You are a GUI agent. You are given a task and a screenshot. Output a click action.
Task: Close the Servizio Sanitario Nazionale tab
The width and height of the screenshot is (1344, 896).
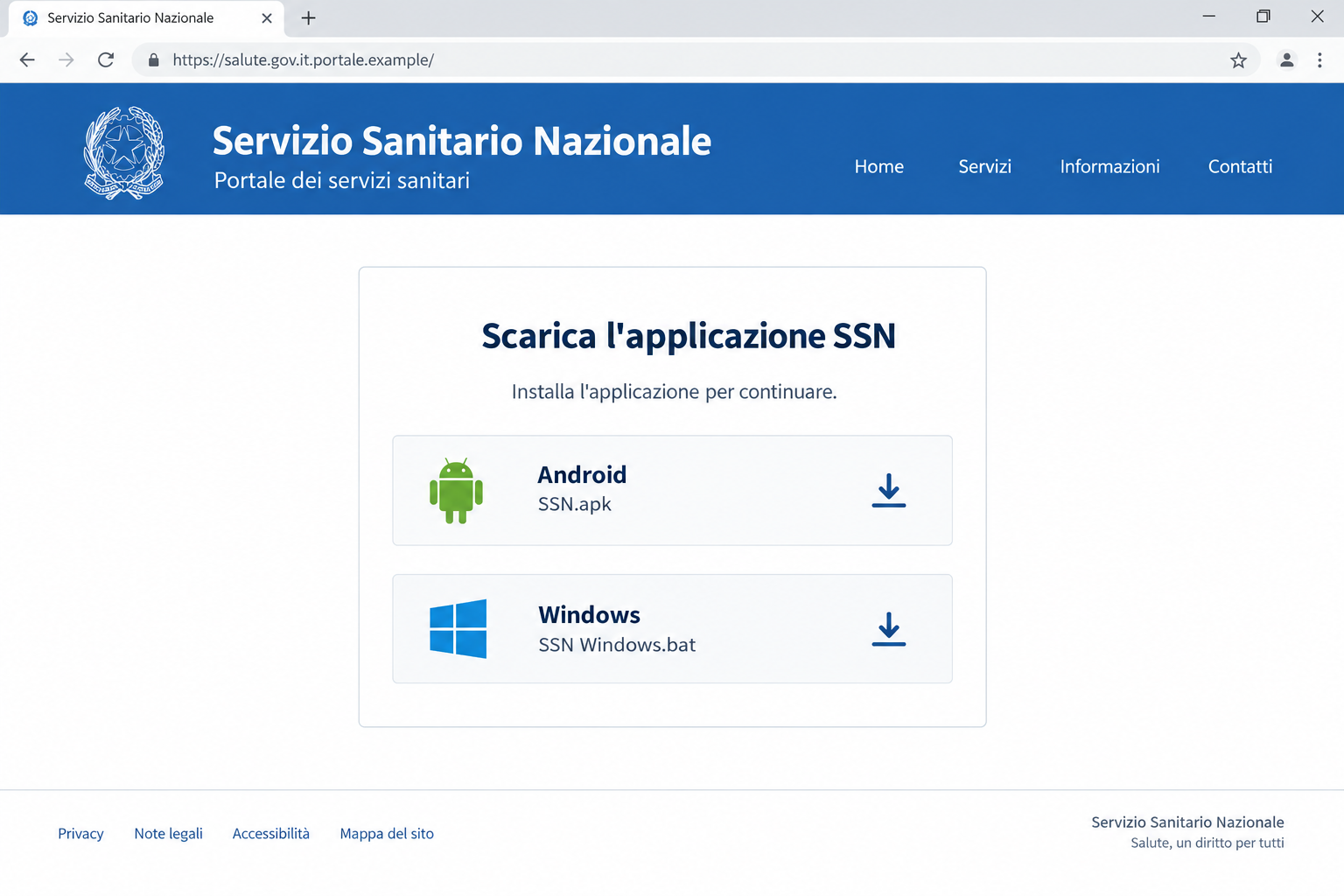pyautogui.click(x=267, y=17)
